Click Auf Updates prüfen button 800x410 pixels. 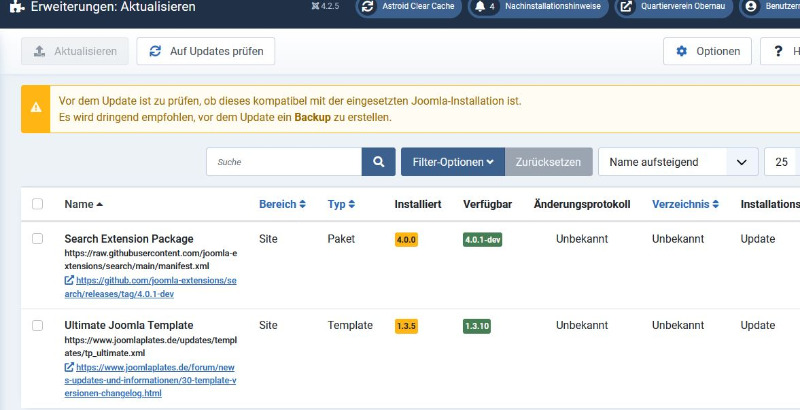(x=206, y=51)
